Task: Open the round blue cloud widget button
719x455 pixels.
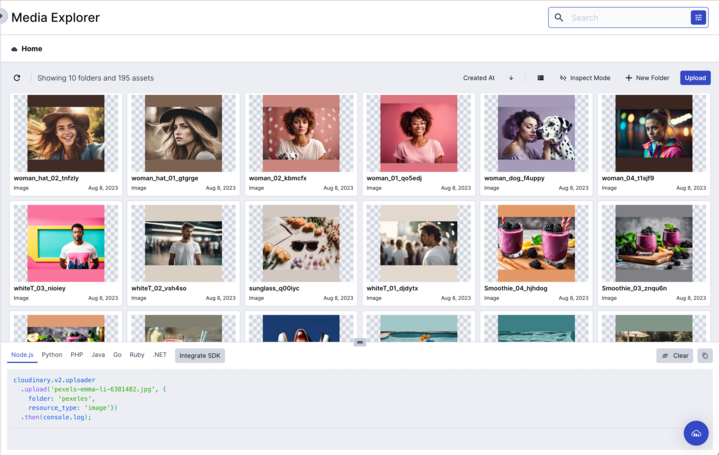Action: [695, 432]
